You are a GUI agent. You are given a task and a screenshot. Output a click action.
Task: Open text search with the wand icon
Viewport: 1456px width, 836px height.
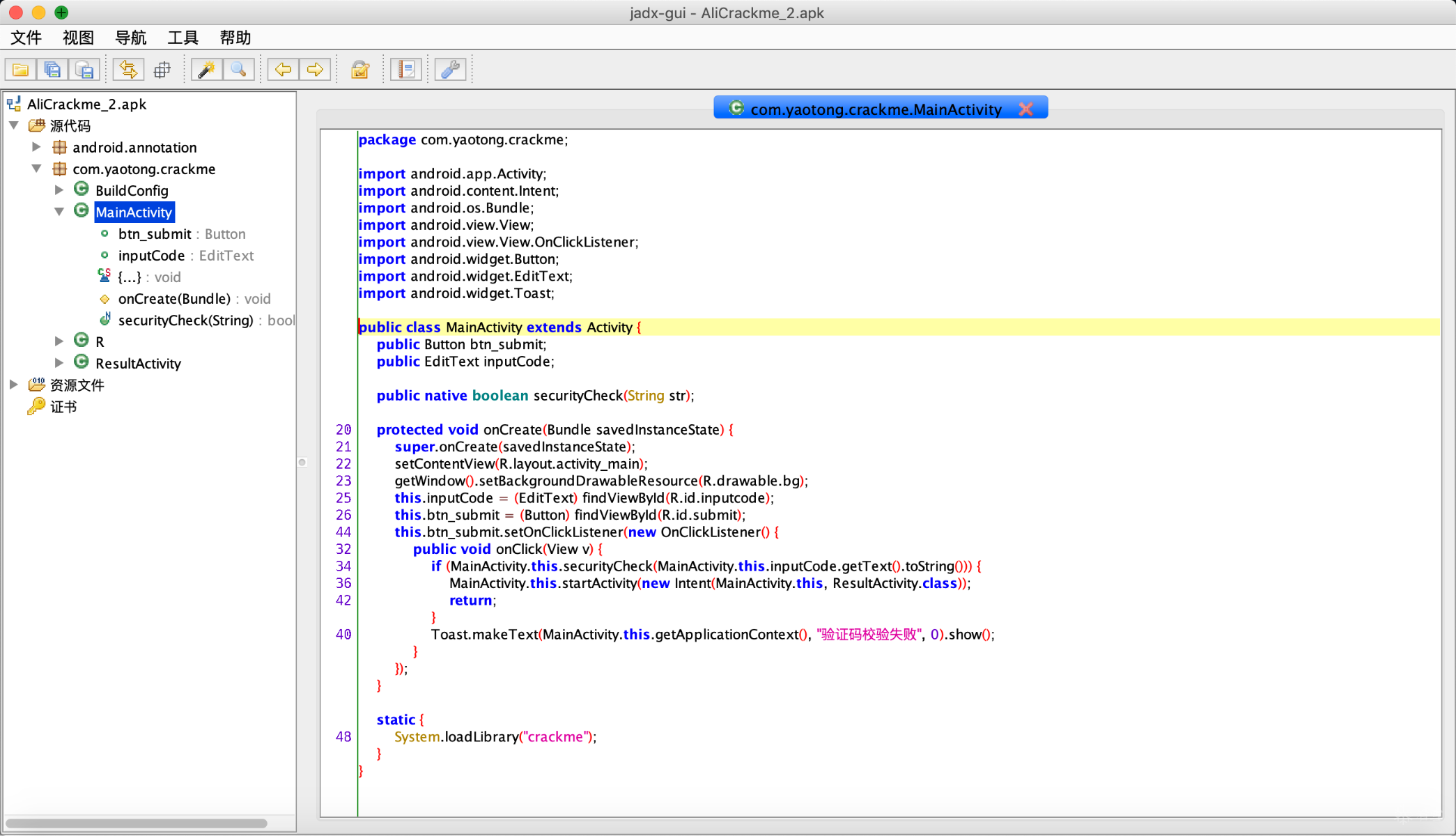click(206, 70)
